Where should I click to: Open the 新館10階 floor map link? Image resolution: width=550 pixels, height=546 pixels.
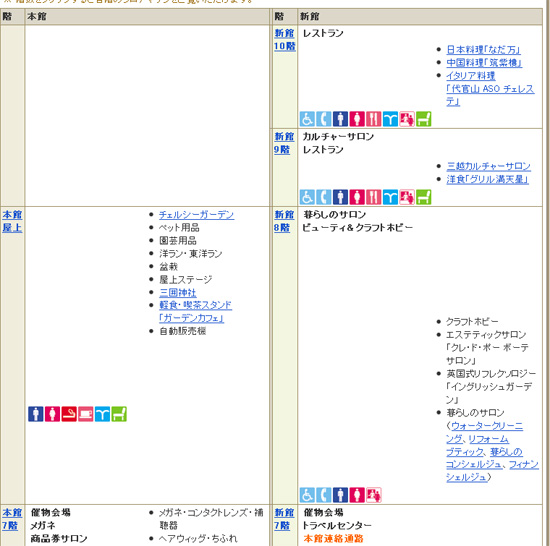tap(284, 40)
